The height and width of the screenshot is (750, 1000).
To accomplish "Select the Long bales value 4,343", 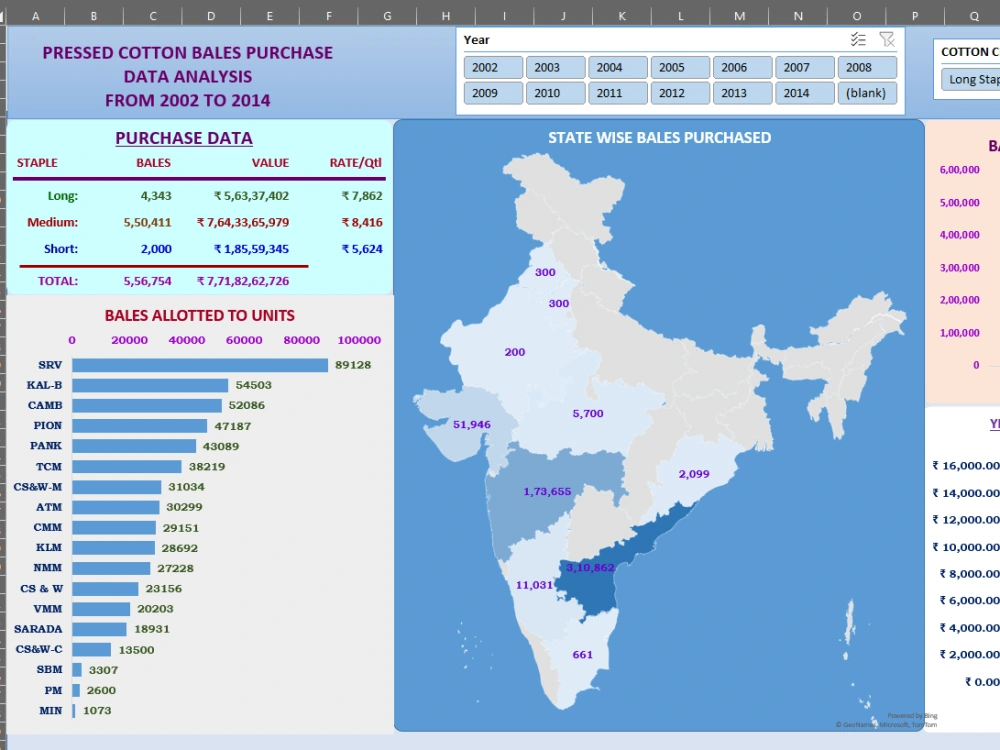I will [156, 196].
